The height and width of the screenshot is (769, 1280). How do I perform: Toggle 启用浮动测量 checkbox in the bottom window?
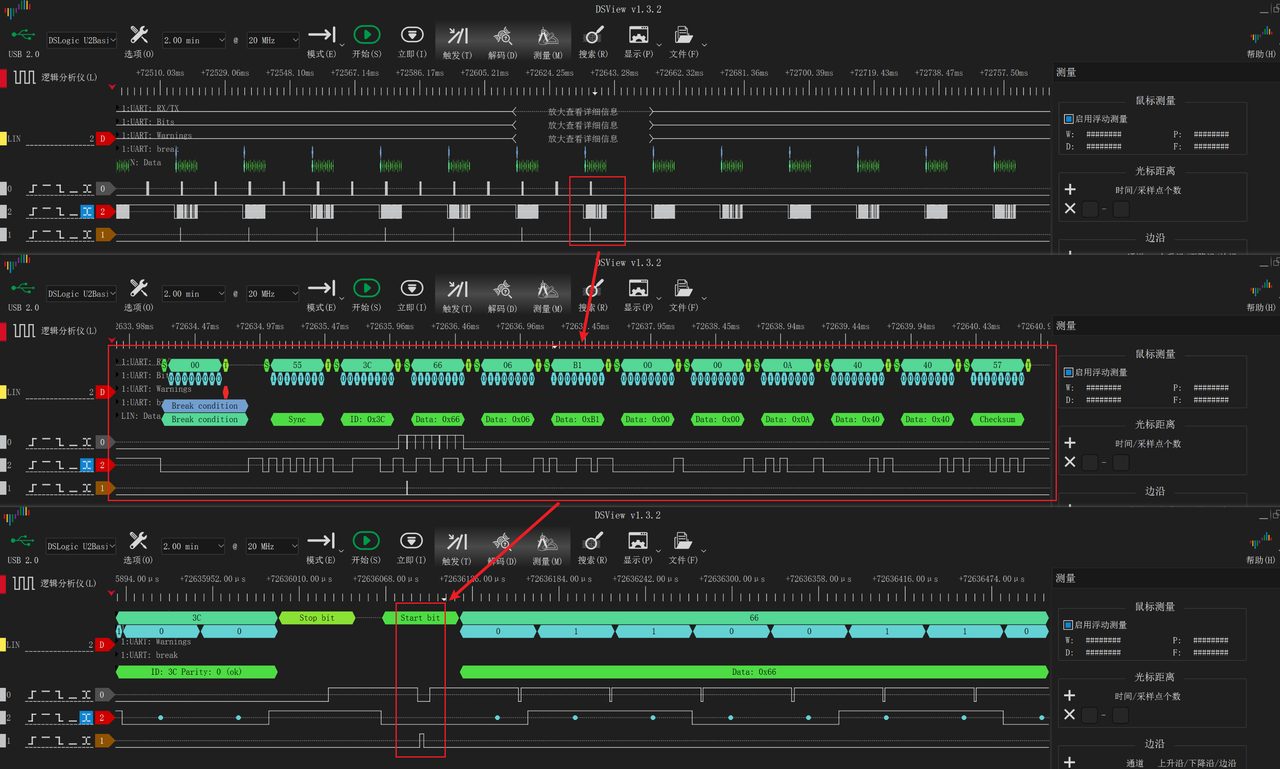(1068, 625)
